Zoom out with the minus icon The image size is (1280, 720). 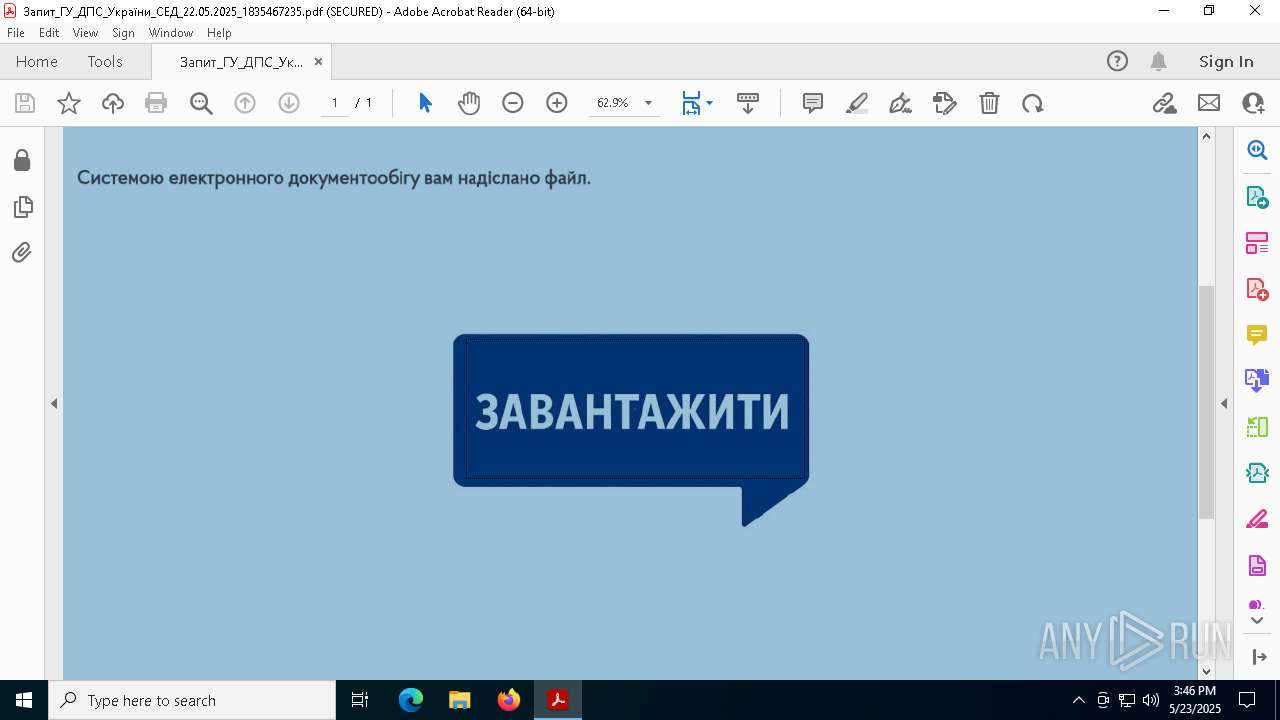point(513,103)
